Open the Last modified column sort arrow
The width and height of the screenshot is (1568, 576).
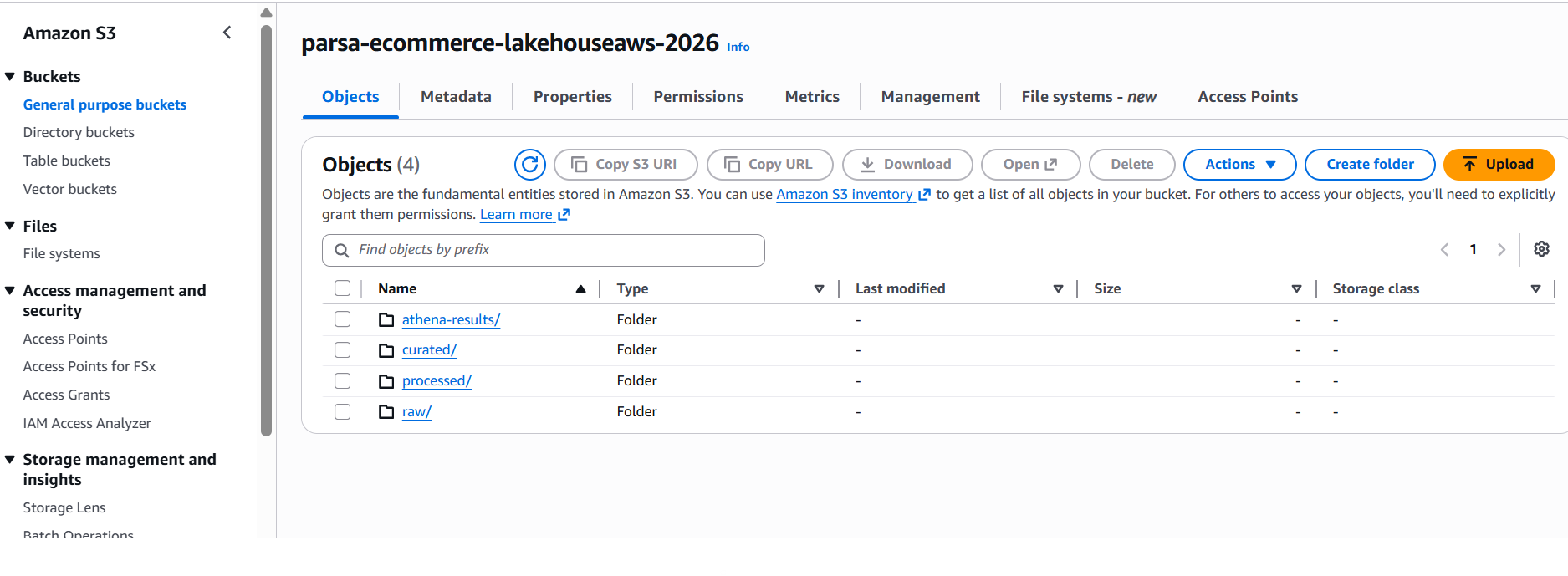click(x=1058, y=289)
